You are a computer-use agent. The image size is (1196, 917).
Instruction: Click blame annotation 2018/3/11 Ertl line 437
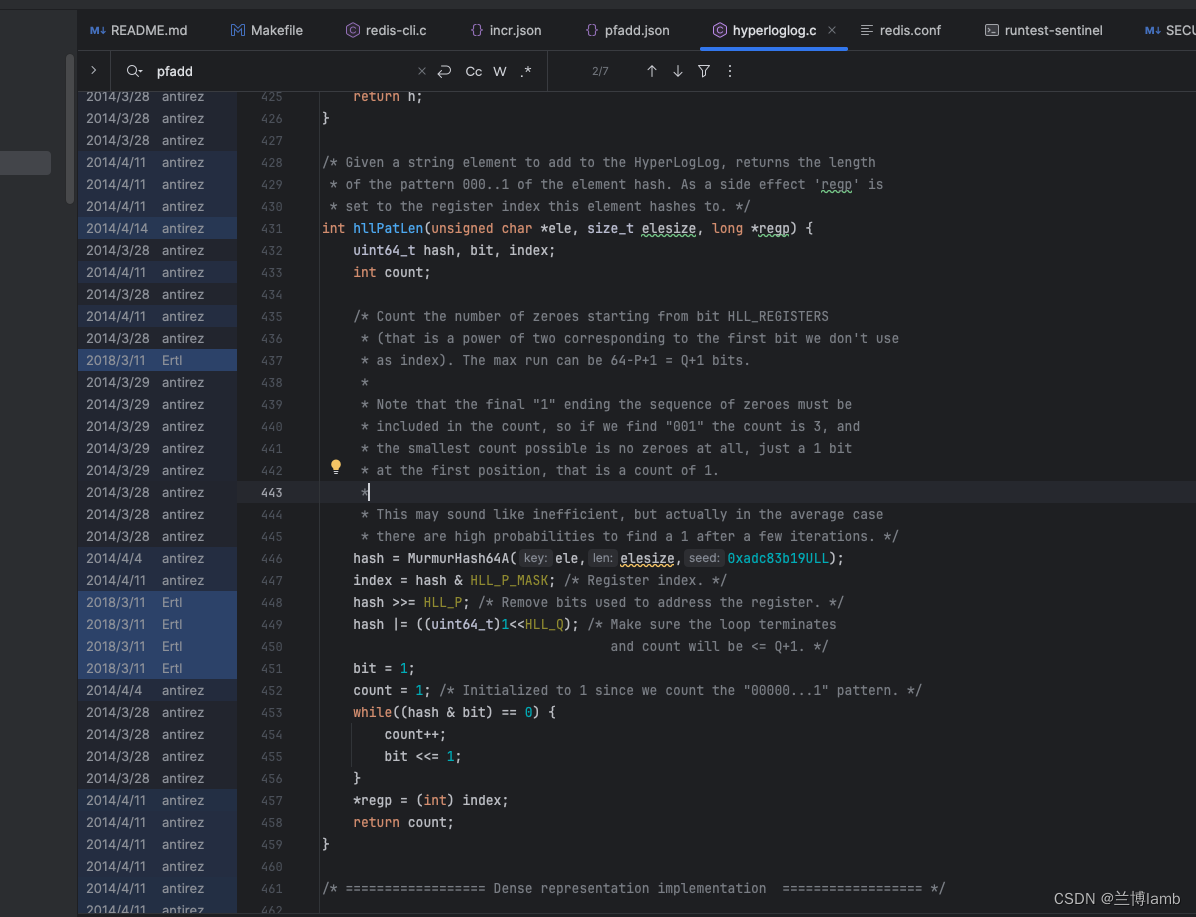pos(157,360)
